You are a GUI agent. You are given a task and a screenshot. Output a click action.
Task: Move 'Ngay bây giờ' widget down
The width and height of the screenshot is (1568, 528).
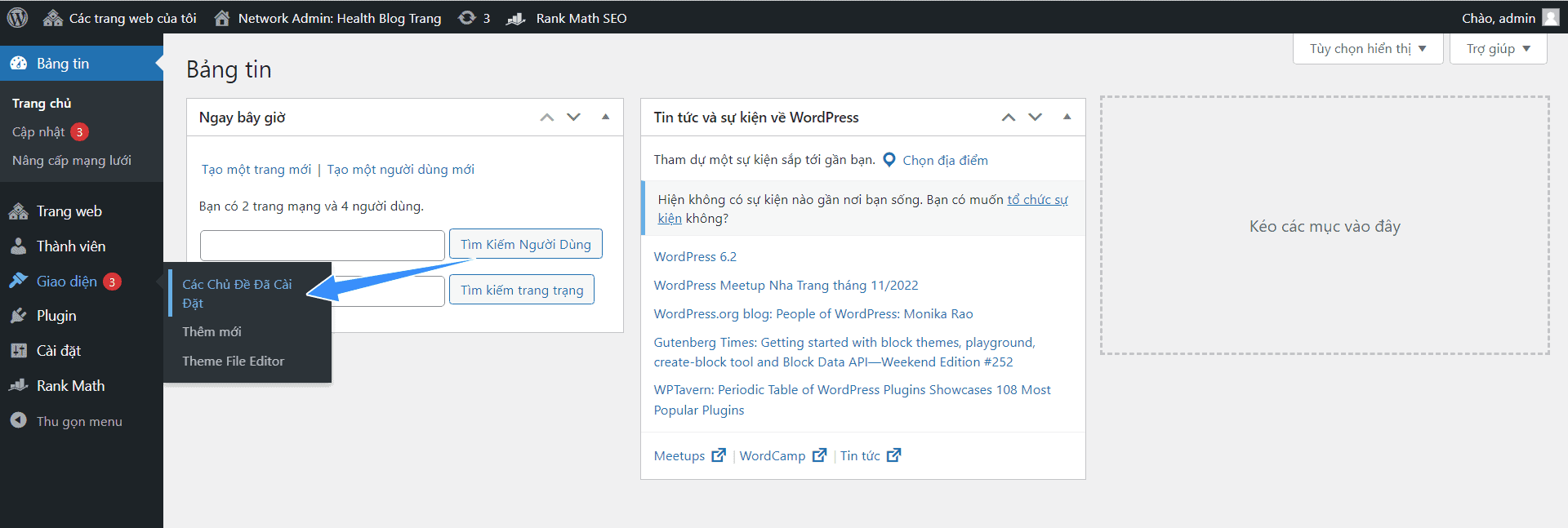[574, 118]
